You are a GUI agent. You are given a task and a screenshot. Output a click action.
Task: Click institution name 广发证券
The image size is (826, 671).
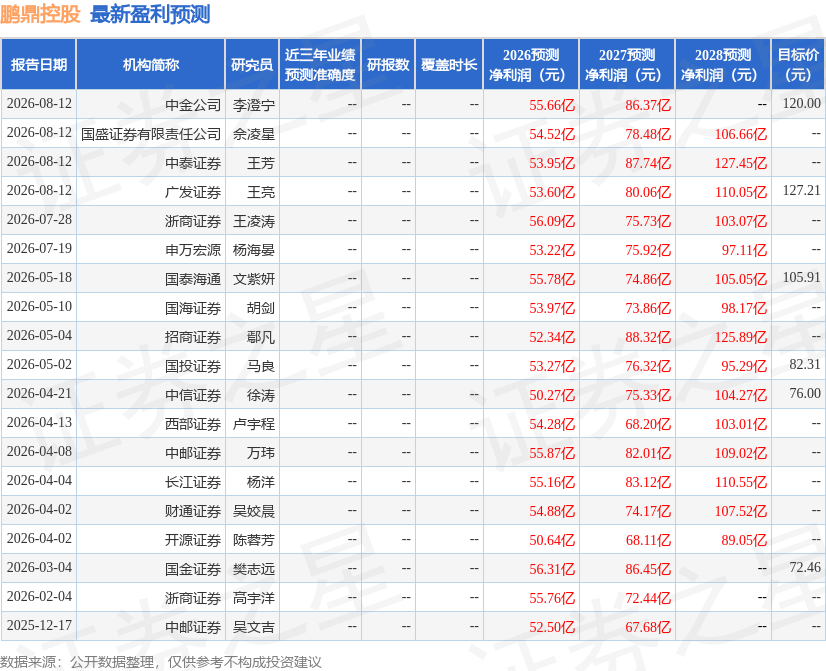(x=193, y=192)
